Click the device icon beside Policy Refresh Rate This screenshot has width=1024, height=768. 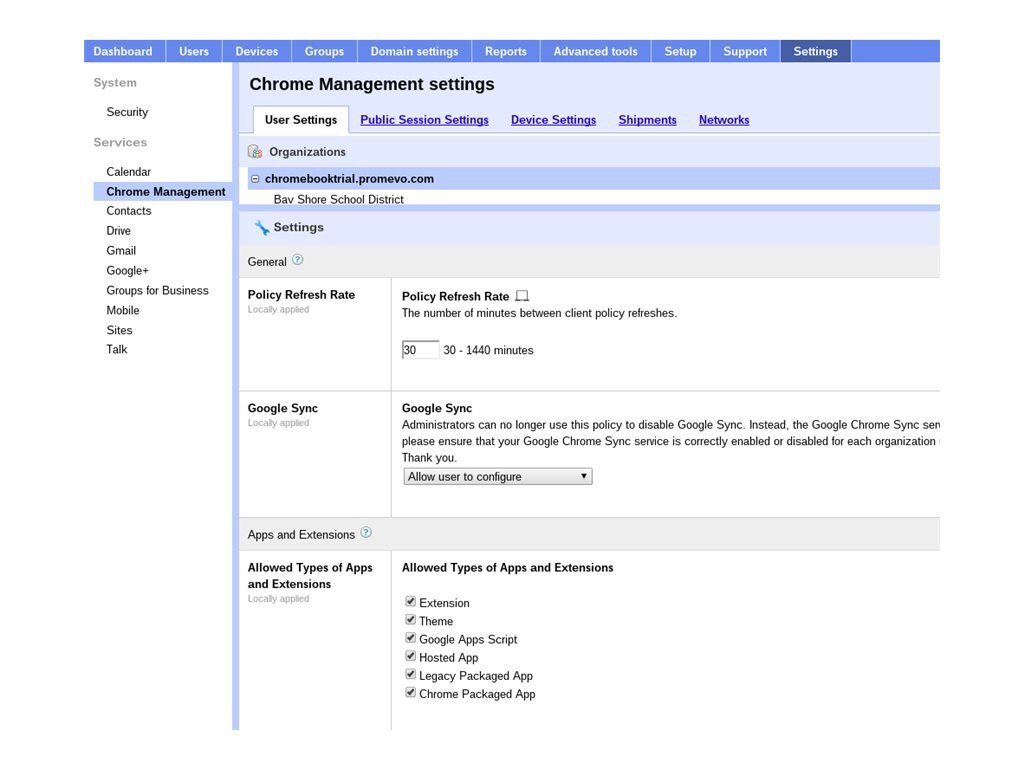click(x=521, y=296)
